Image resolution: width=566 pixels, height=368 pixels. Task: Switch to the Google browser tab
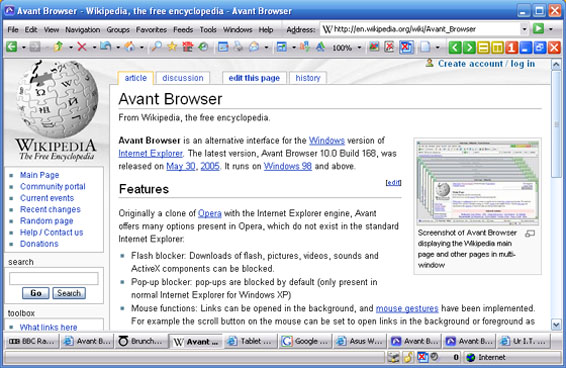coord(305,341)
